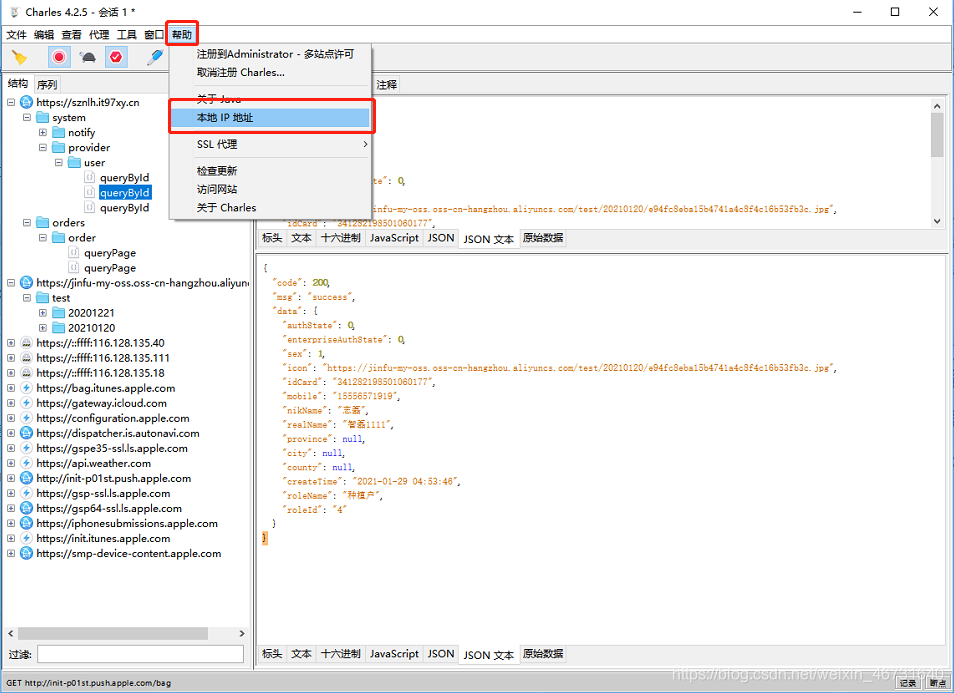
Task: Open the bottom JSON tab
Action: 440,654
